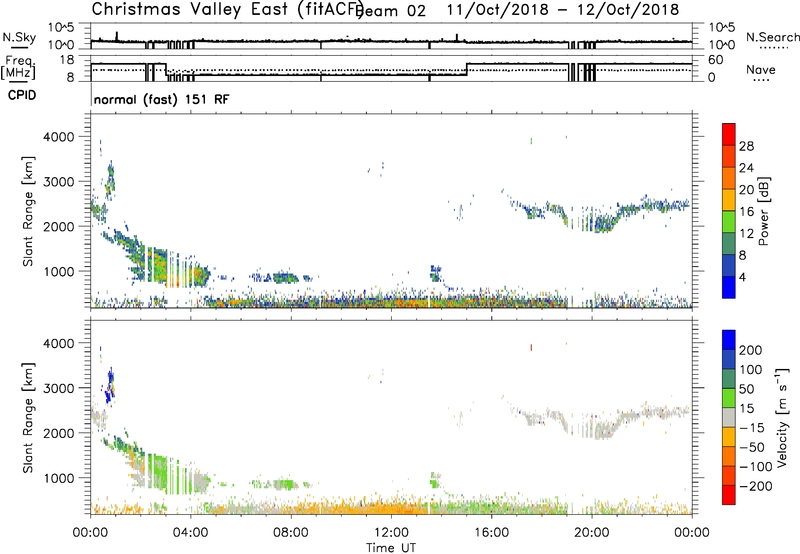Click the frequency step-up near 15:00 UT
The width and height of the screenshot is (800, 554).
(467, 69)
